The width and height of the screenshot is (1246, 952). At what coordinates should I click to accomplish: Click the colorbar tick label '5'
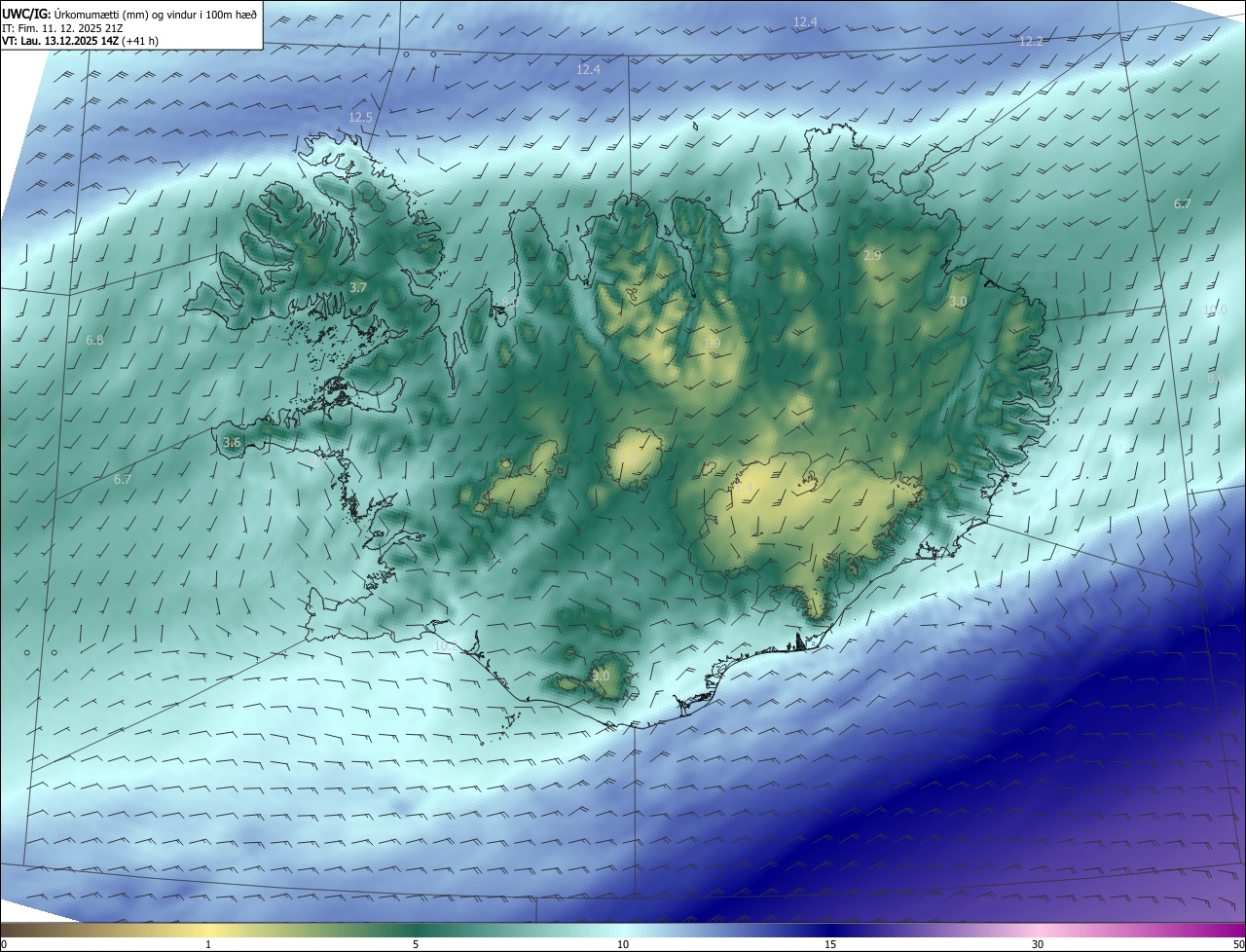tap(416, 944)
